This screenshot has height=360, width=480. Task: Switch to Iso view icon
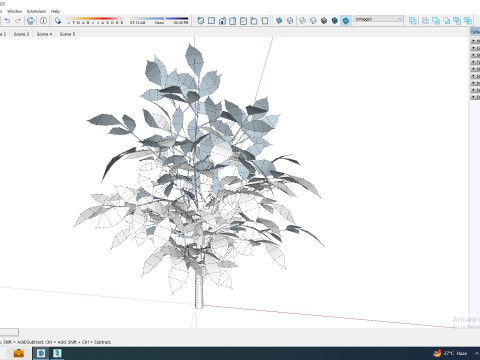201,21
